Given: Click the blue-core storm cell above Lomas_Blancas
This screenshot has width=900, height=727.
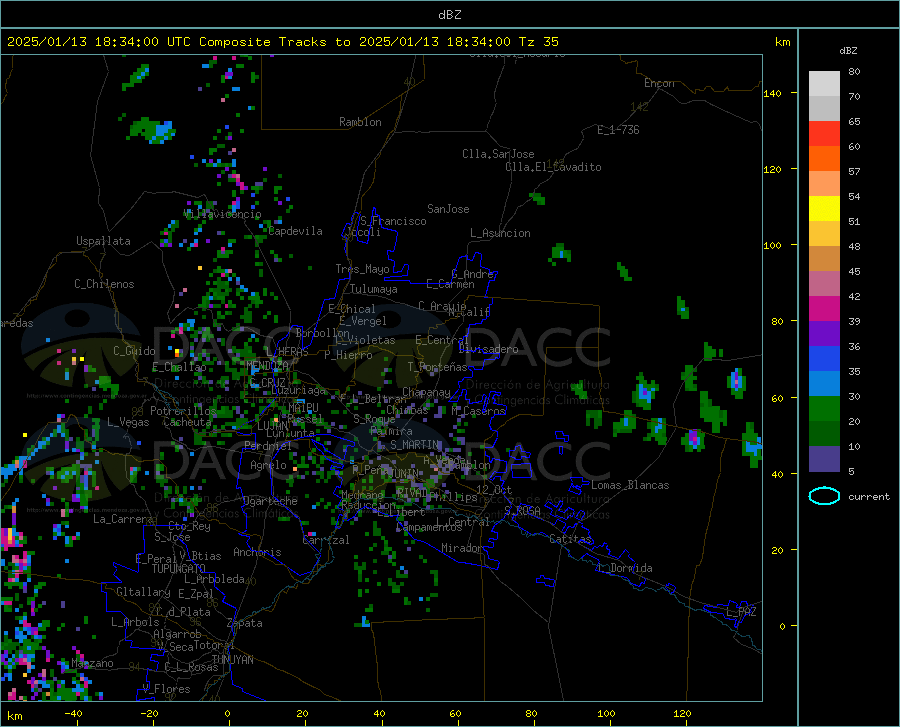Looking at the screenshot, I should coord(645,391).
